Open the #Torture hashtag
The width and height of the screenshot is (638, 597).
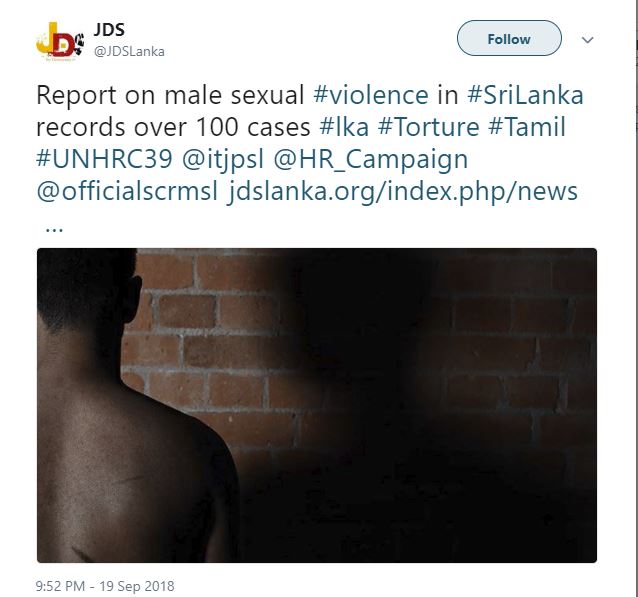click(x=428, y=127)
